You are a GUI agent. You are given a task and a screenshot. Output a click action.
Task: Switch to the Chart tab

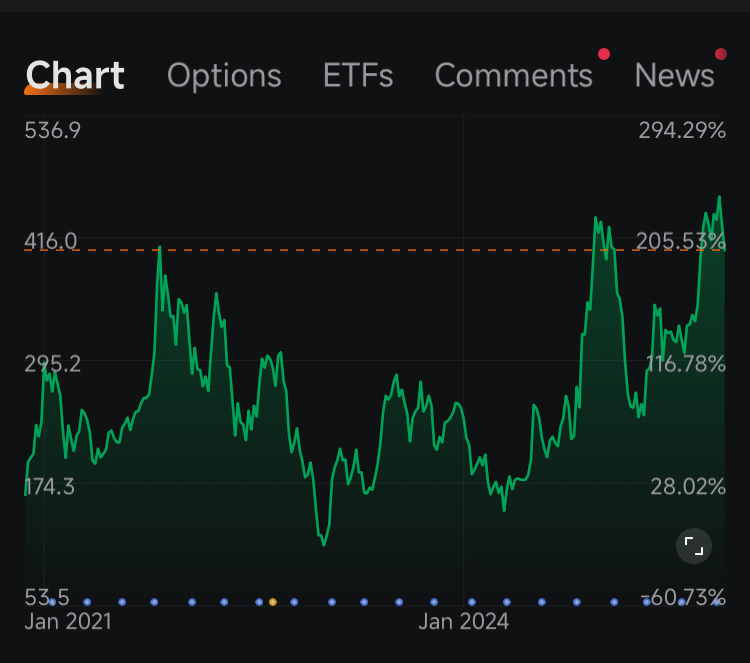click(x=75, y=76)
